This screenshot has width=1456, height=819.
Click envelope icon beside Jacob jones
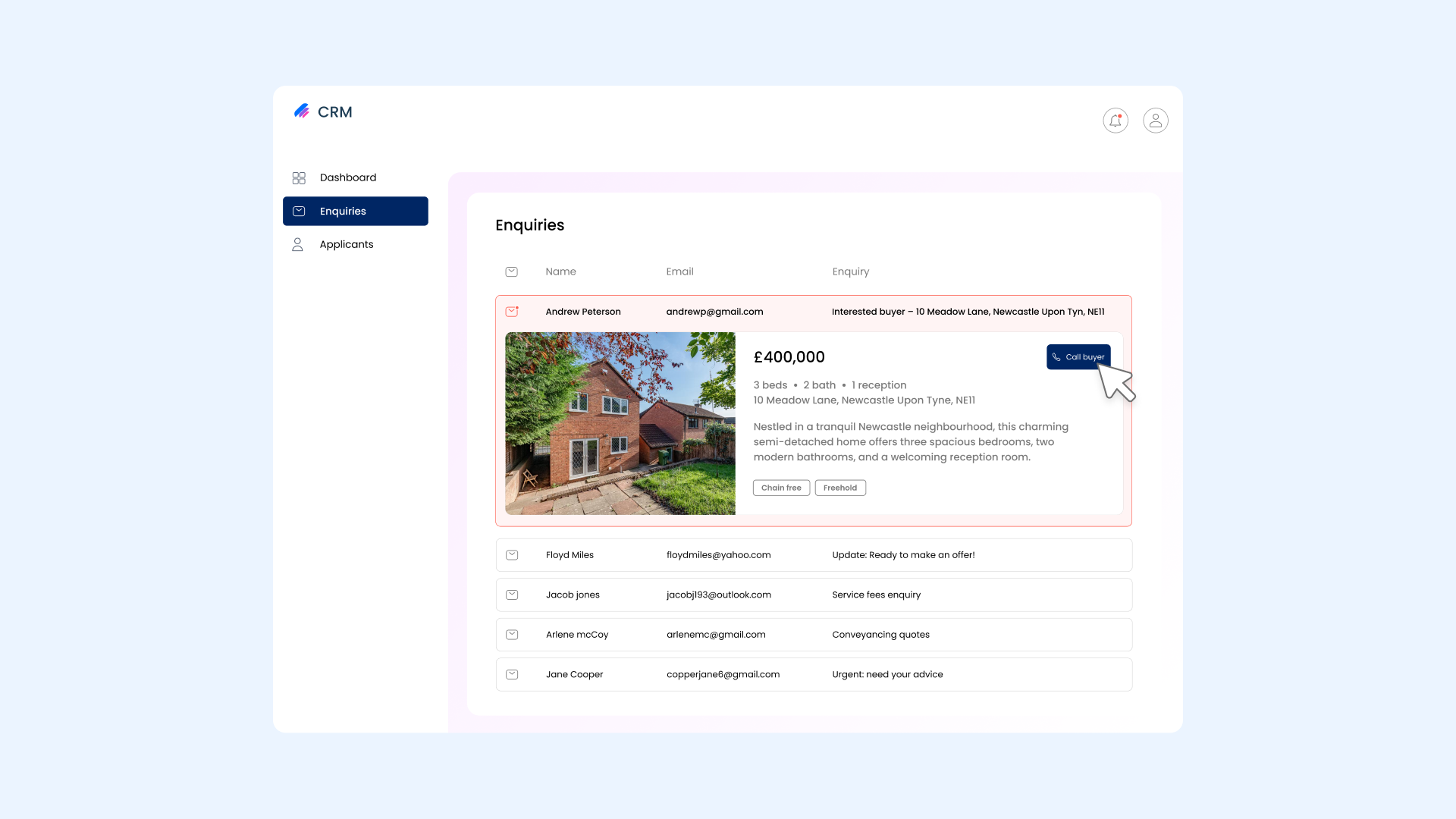pyautogui.click(x=512, y=595)
